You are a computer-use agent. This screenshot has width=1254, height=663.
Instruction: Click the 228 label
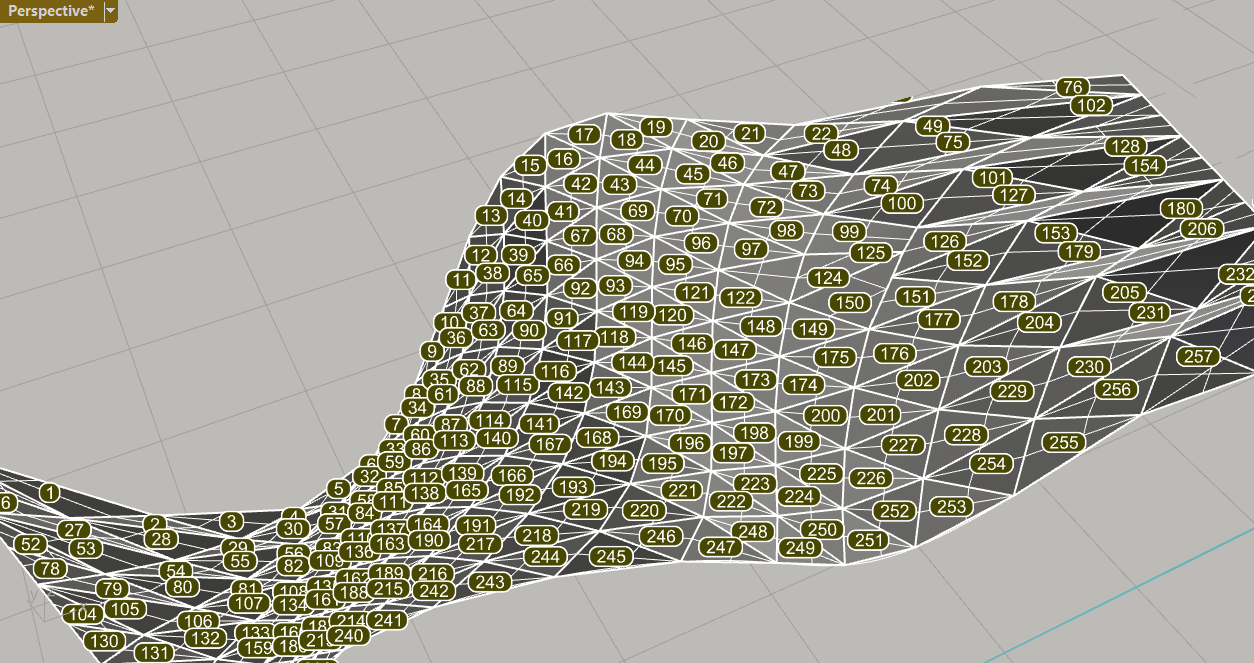coord(967,434)
